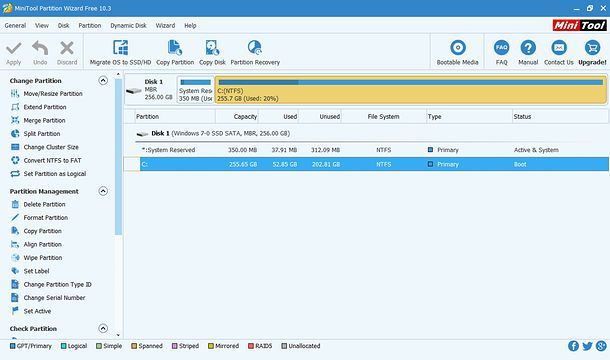This screenshot has height=360, width=610.
Task: Click the sidebar scrollbar thumb
Action: pyautogui.click(x=118, y=156)
